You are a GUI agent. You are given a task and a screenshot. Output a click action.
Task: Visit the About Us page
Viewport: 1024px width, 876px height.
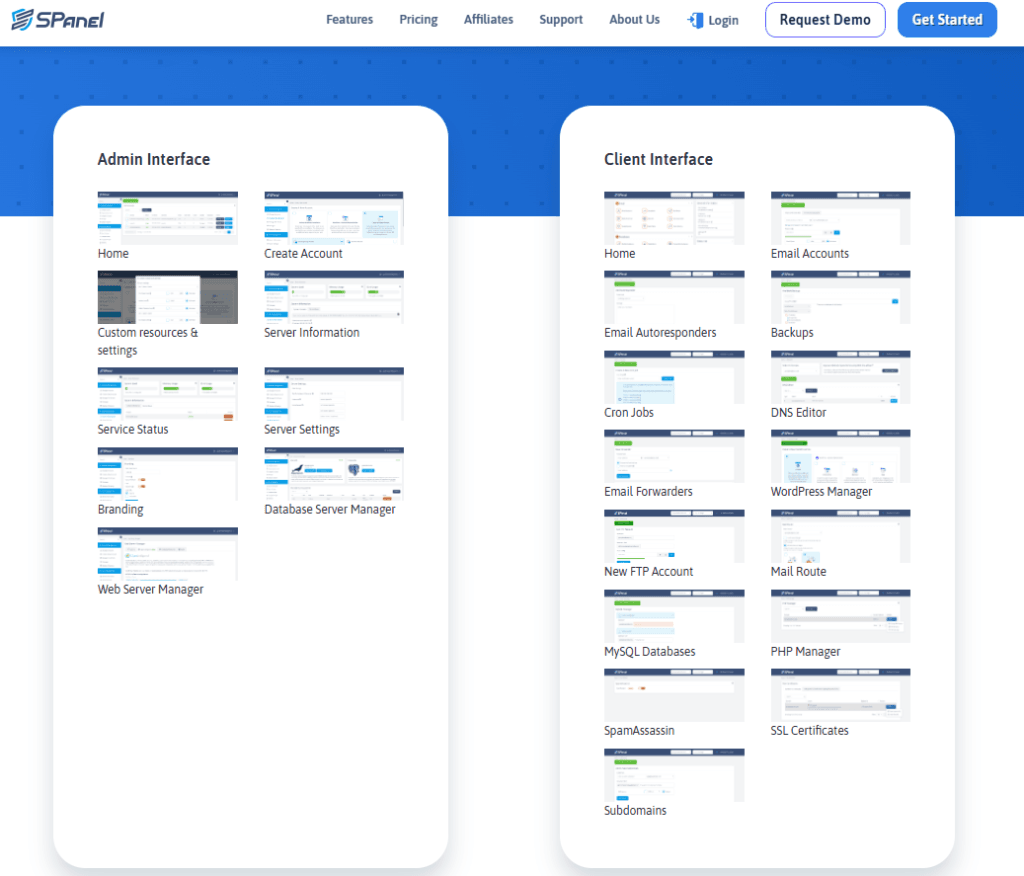click(634, 20)
